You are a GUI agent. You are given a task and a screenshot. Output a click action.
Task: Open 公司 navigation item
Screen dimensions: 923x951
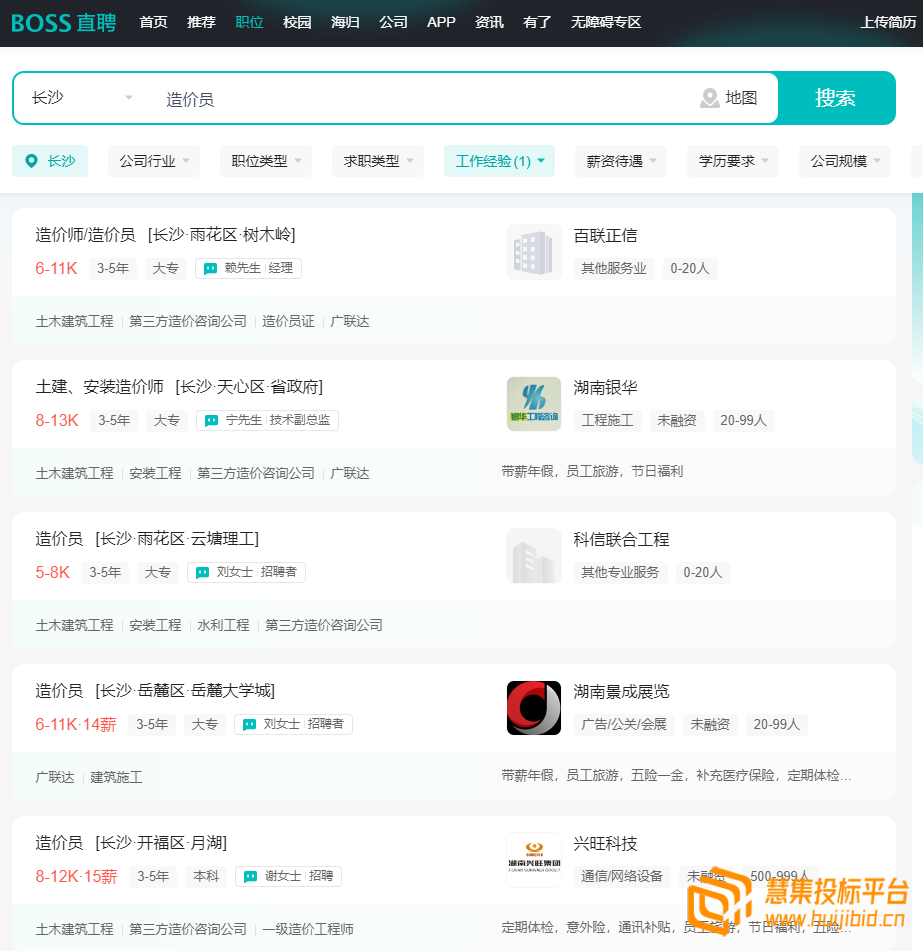tap(393, 22)
